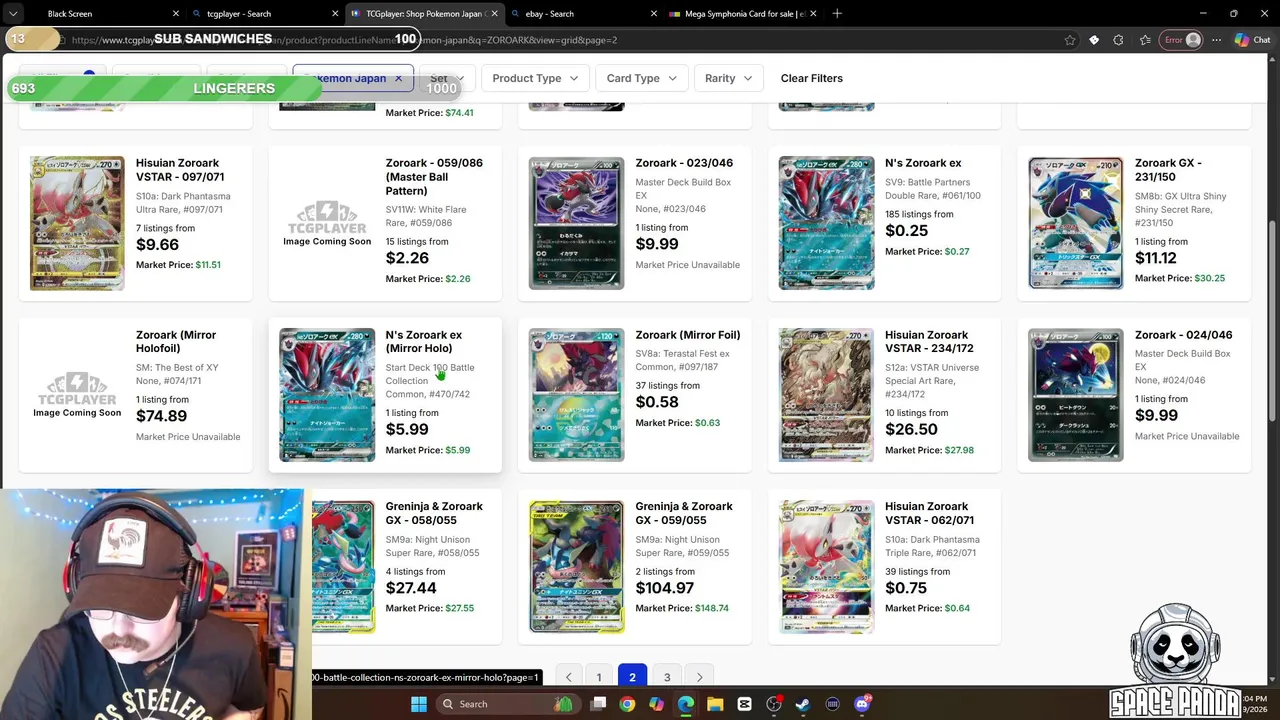The width and height of the screenshot is (1280, 720).
Task: Open Zoroark - 023/046 product title
Action: click(684, 163)
